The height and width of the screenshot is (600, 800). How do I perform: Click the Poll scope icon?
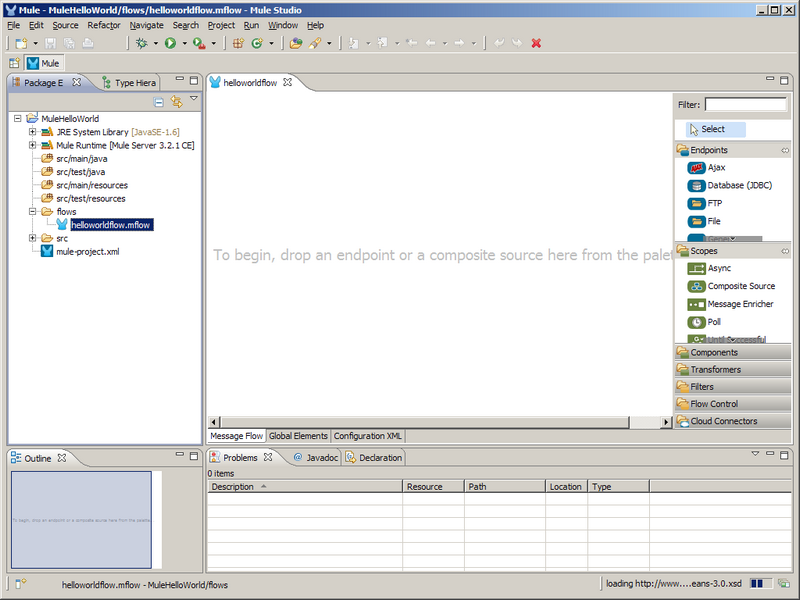point(696,322)
